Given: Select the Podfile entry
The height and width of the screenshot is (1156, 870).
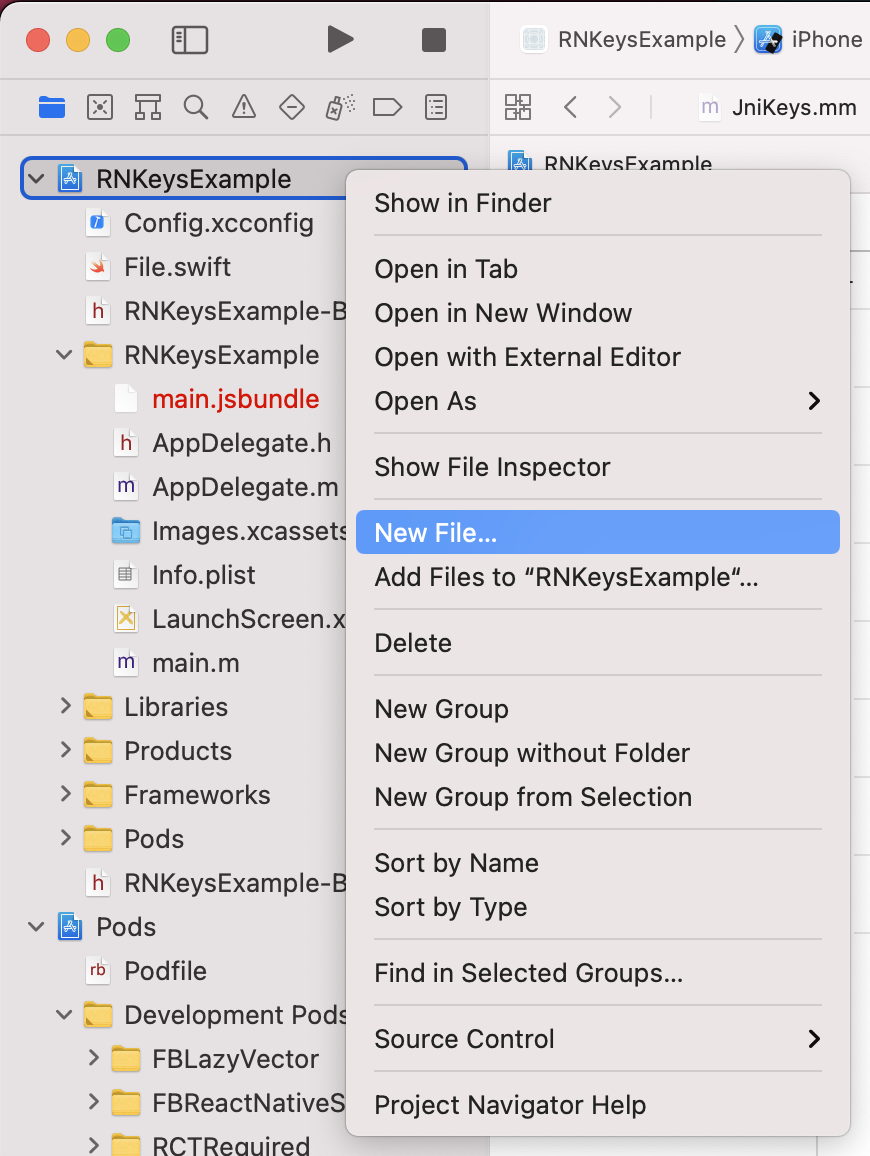Looking at the screenshot, I should [165, 970].
